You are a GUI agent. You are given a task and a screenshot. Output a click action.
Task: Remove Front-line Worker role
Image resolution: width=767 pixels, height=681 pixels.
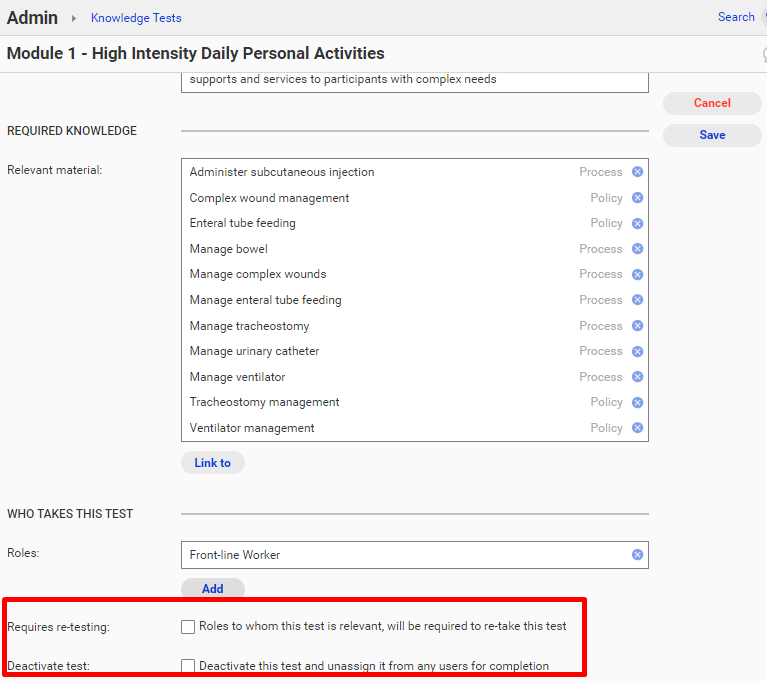[x=637, y=555]
